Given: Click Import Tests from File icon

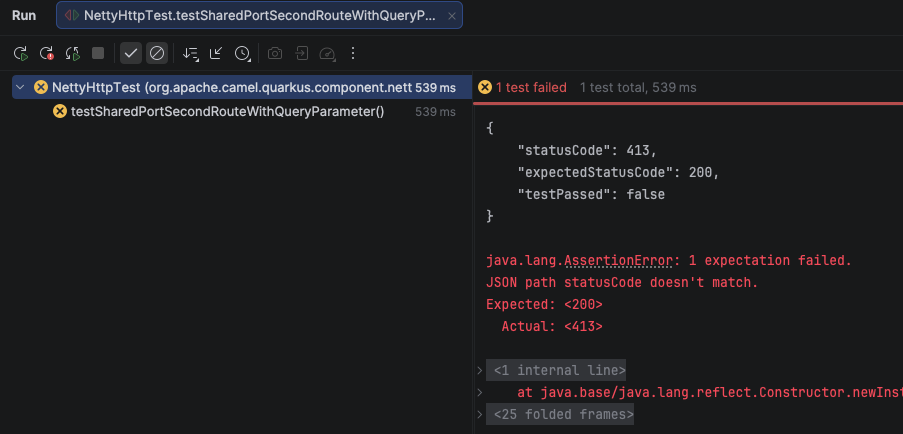Looking at the screenshot, I should coord(301,53).
